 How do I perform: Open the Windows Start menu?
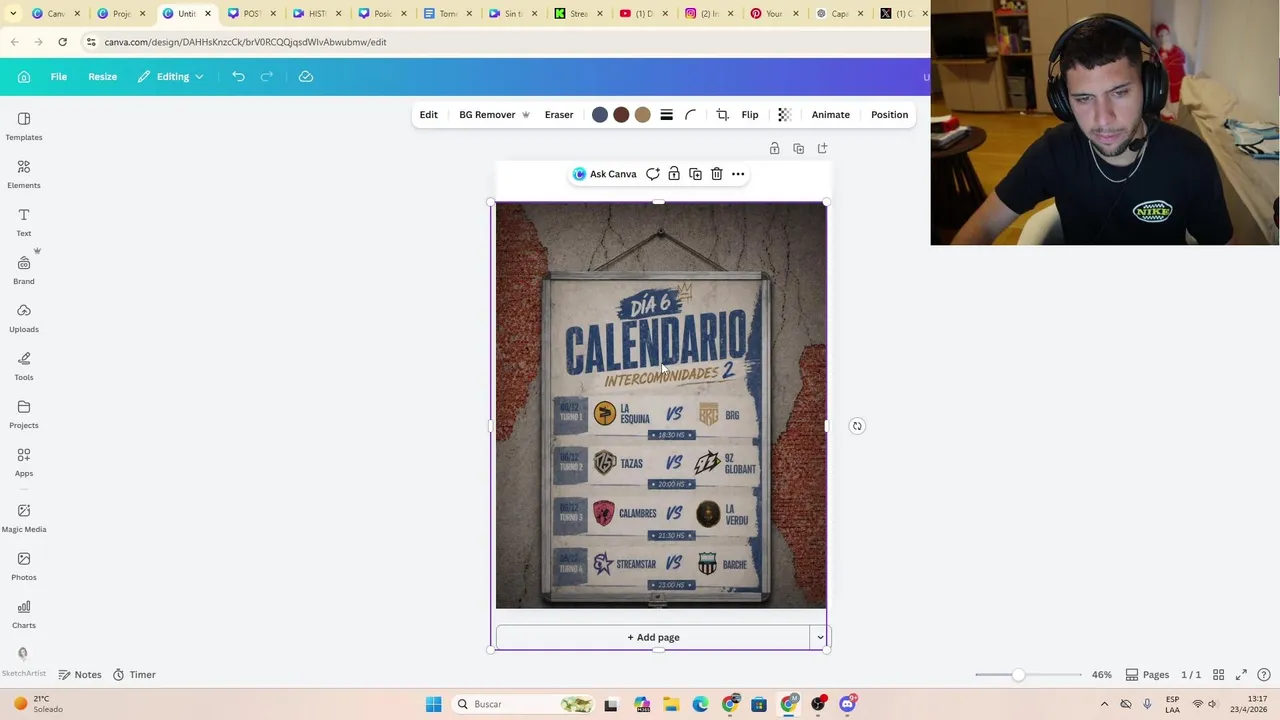433,704
